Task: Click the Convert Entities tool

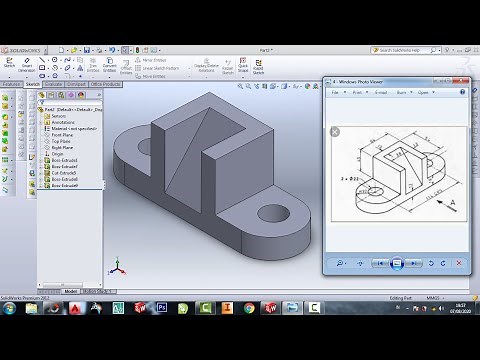Action: [109, 65]
